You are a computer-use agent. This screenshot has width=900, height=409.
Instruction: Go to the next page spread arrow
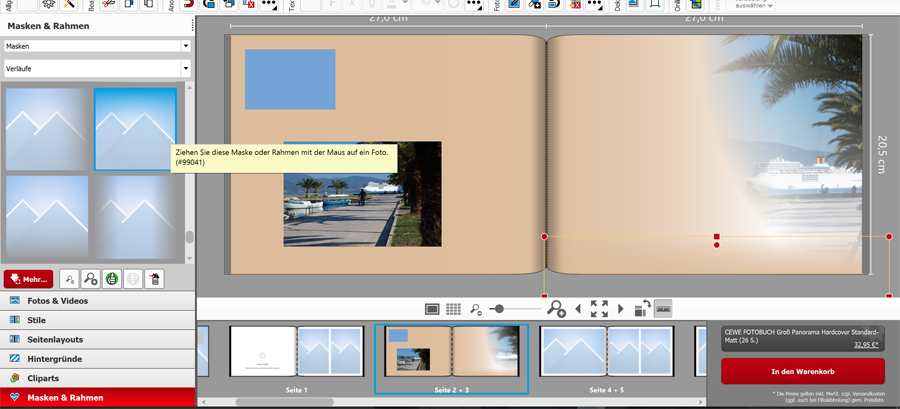click(621, 309)
